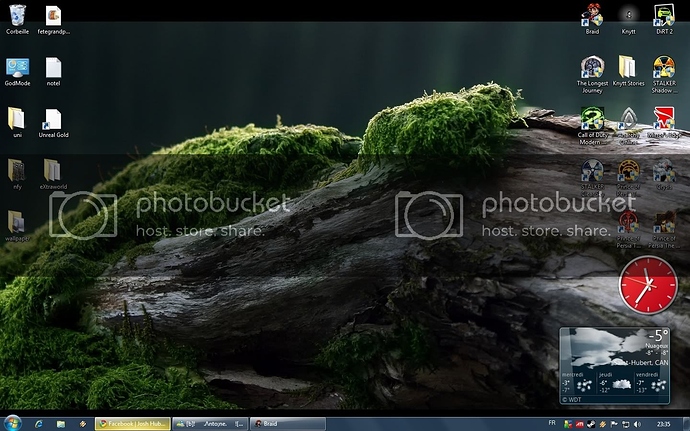Open the Knytt Stories folder

[628, 66]
